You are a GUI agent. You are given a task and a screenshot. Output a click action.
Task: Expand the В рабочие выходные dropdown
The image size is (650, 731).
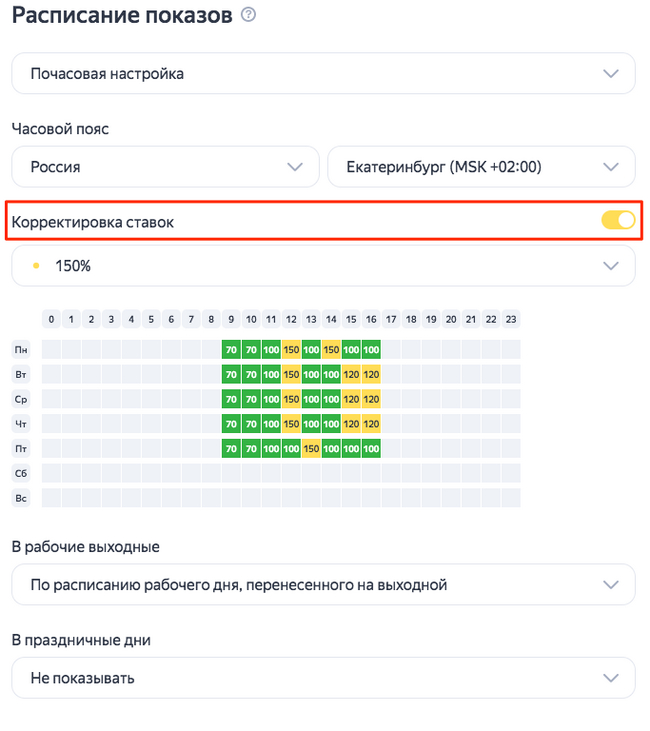pos(323,584)
